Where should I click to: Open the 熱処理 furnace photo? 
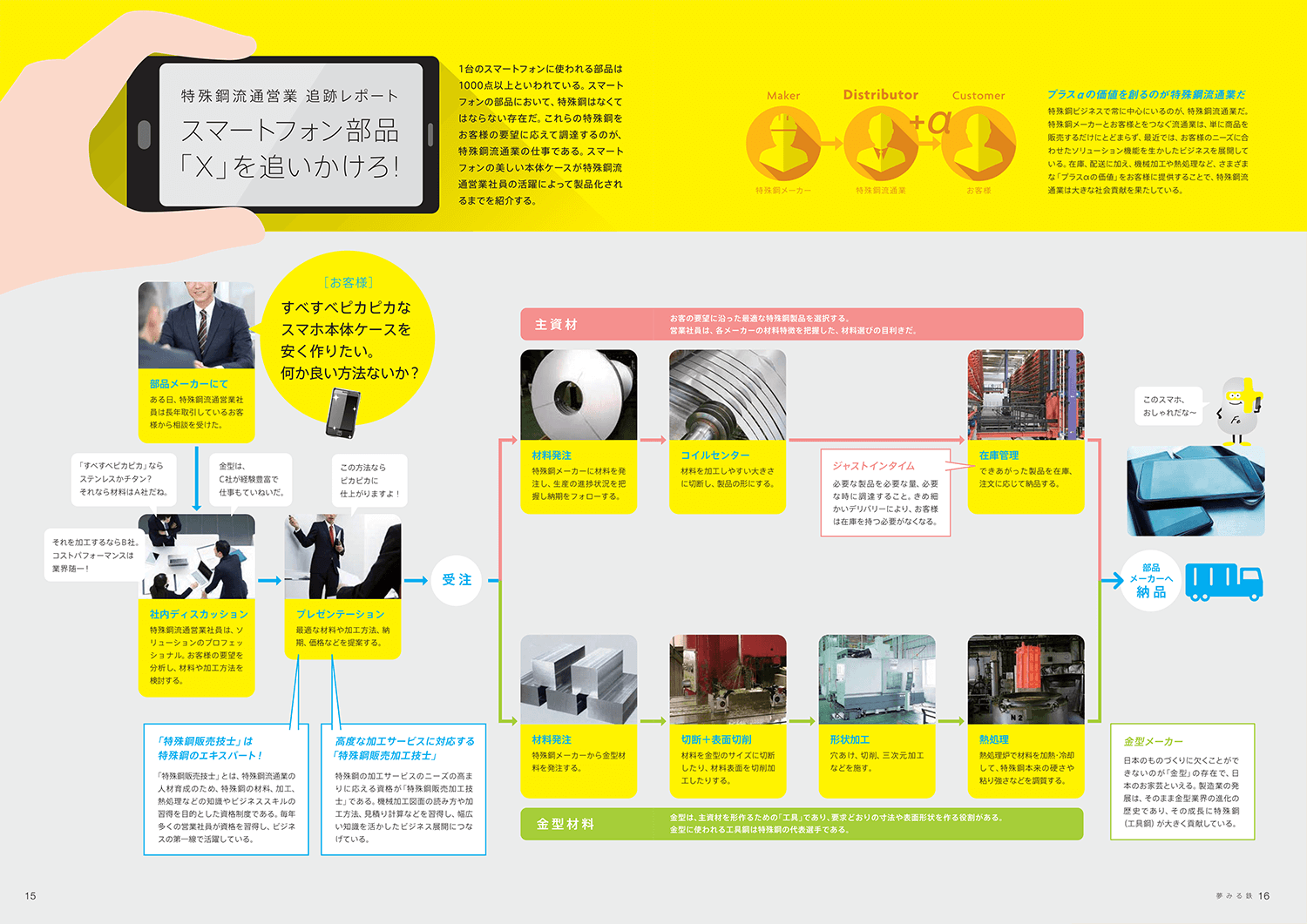(1026, 679)
